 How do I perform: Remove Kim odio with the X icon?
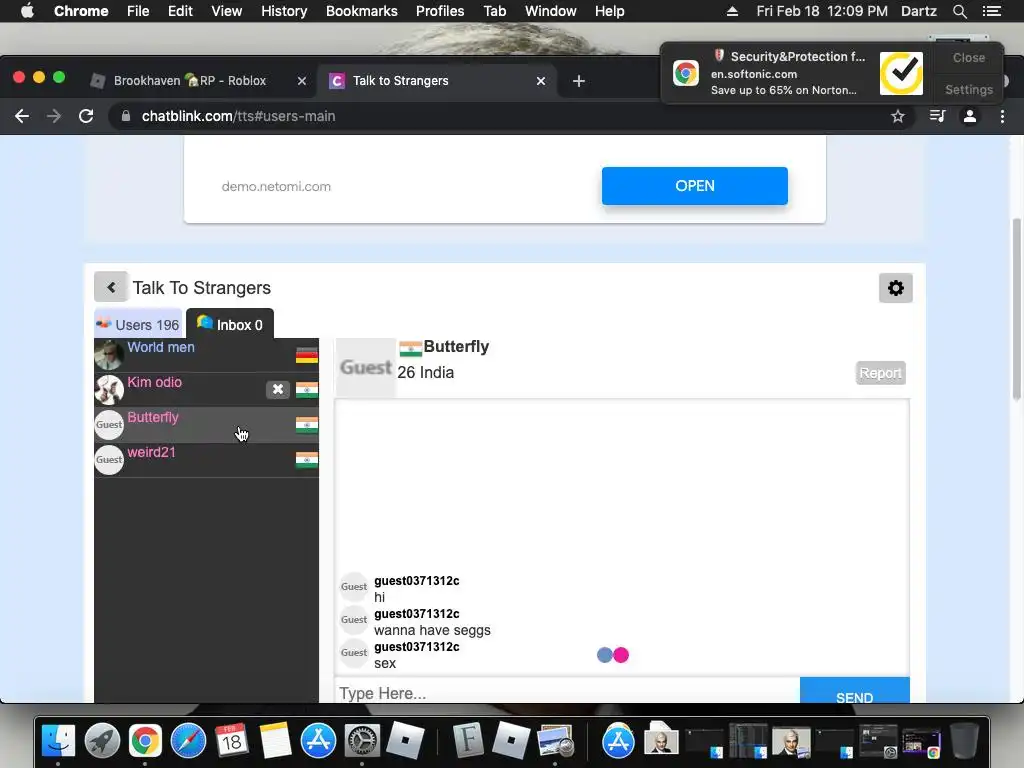click(278, 389)
